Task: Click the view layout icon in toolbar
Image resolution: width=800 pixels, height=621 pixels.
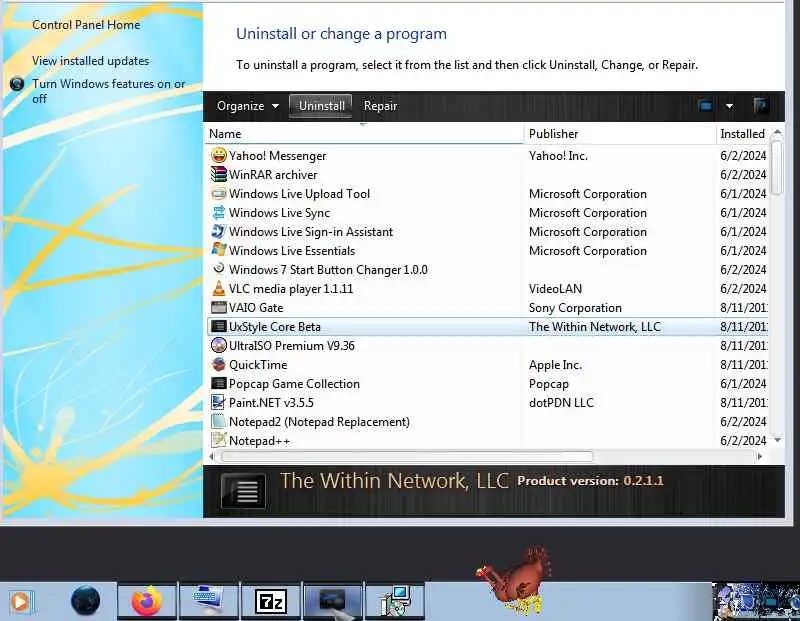Action: pyautogui.click(x=706, y=106)
